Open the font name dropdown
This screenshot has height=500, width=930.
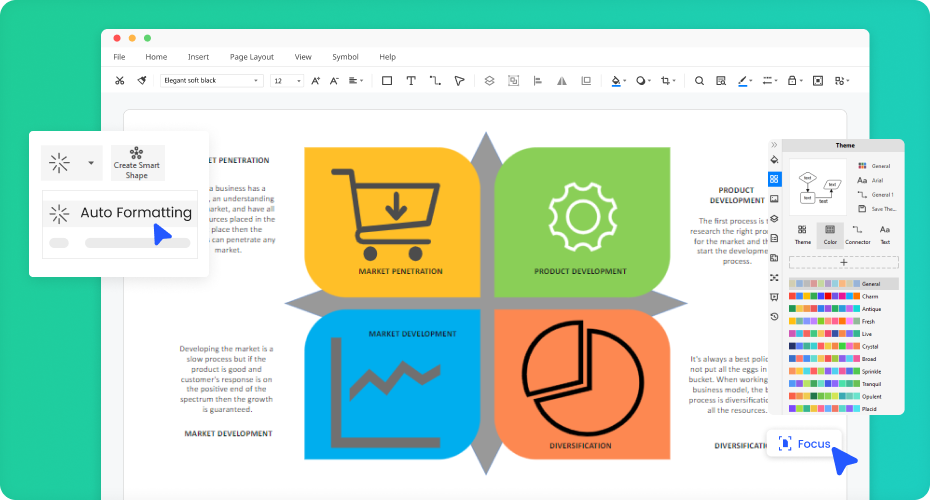[x=211, y=81]
